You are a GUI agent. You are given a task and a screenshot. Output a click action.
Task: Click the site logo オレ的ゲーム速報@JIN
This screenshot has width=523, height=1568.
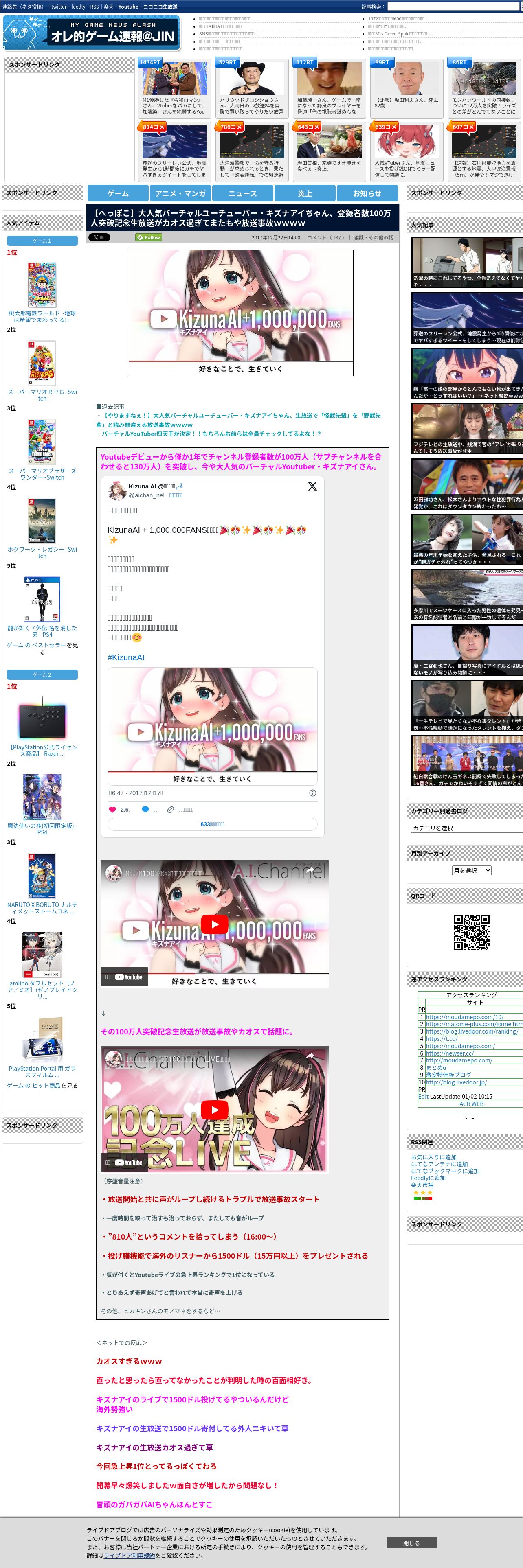(91, 32)
